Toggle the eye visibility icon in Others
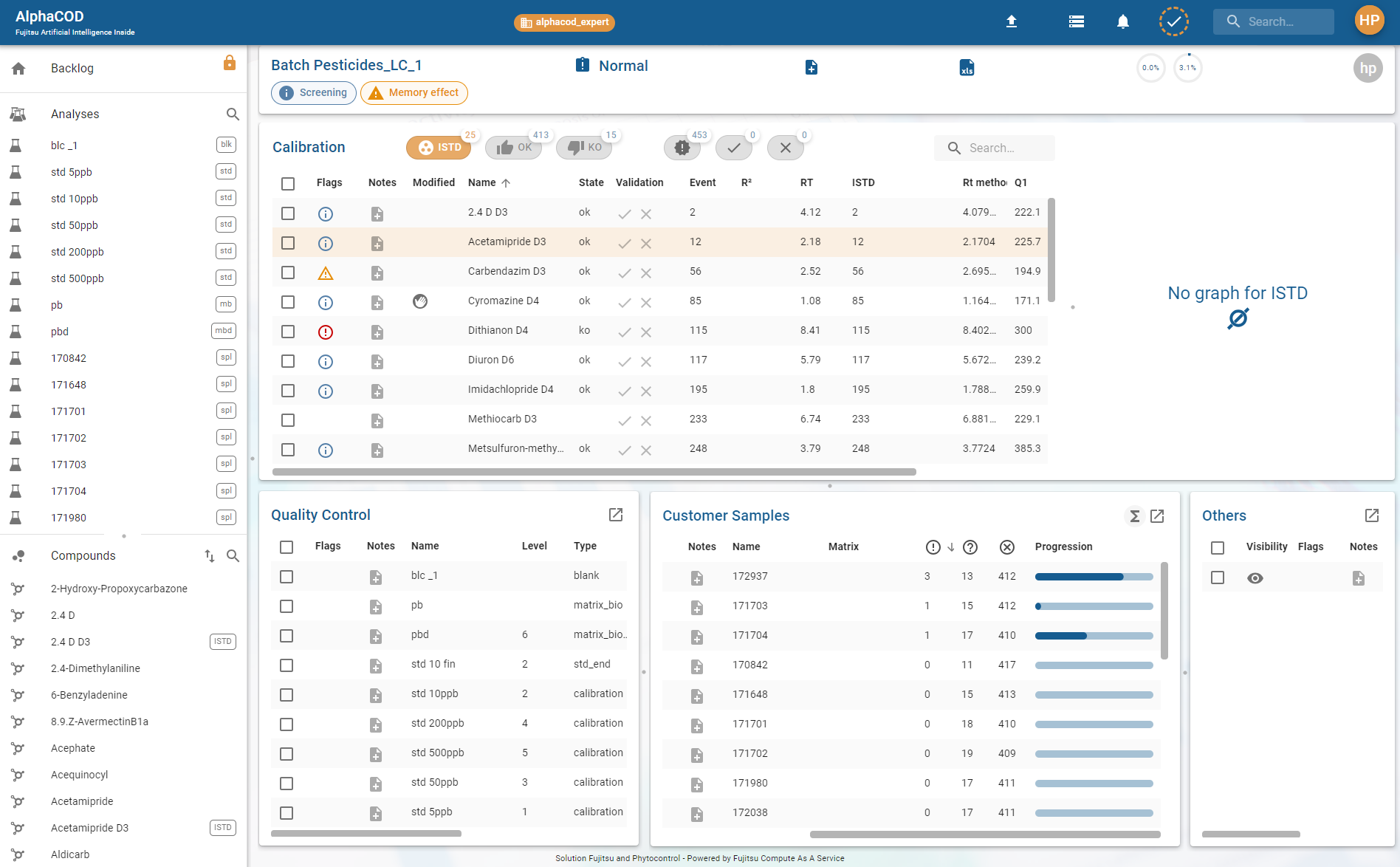Image resolution: width=1400 pixels, height=867 pixels. click(1255, 578)
